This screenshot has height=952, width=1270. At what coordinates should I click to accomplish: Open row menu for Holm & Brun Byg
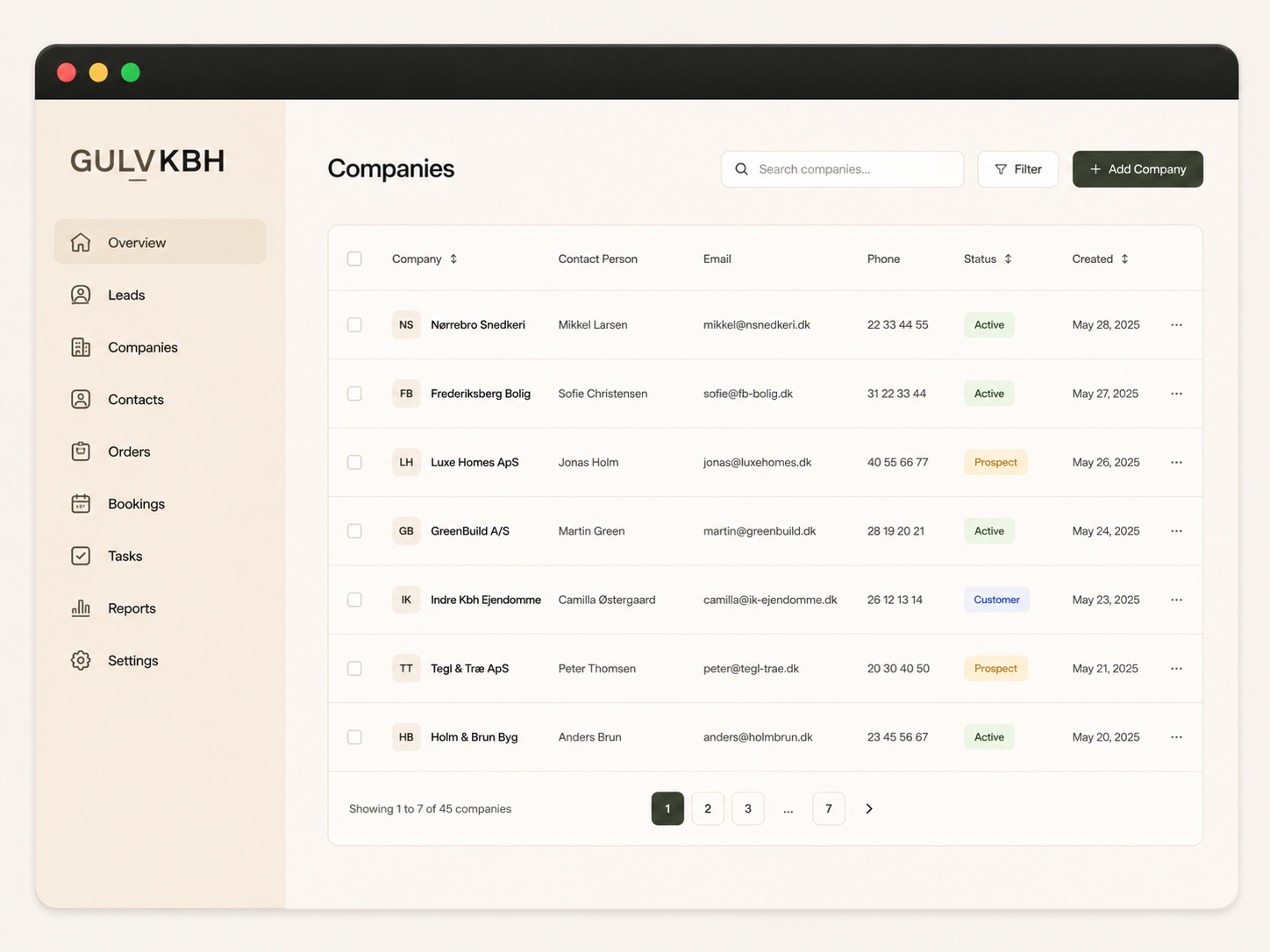tap(1176, 737)
